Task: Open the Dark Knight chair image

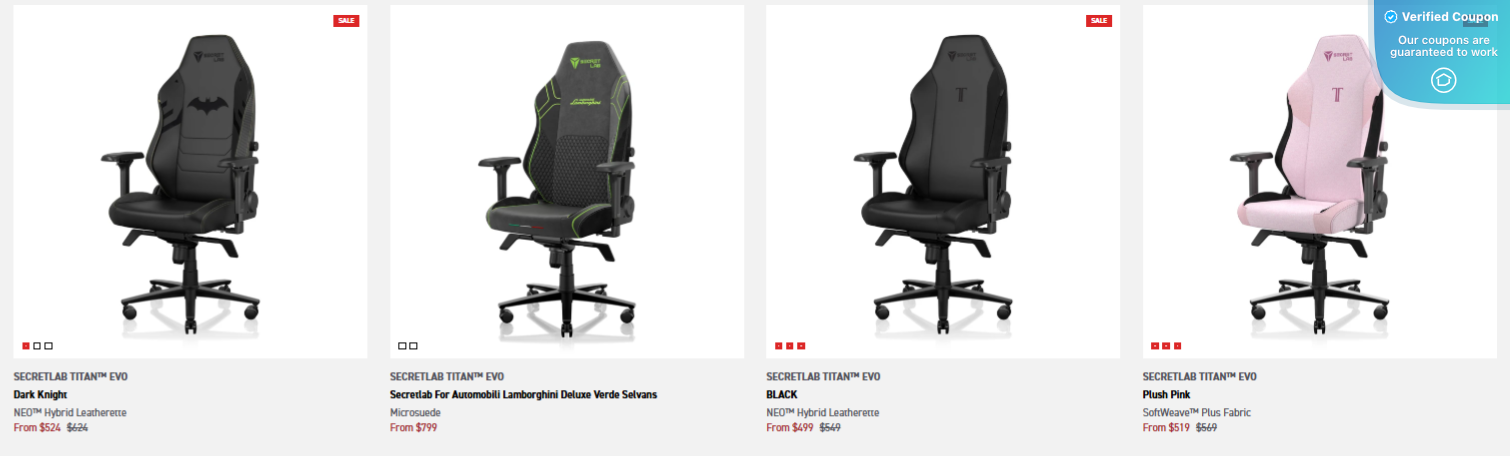Action: pos(190,182)
